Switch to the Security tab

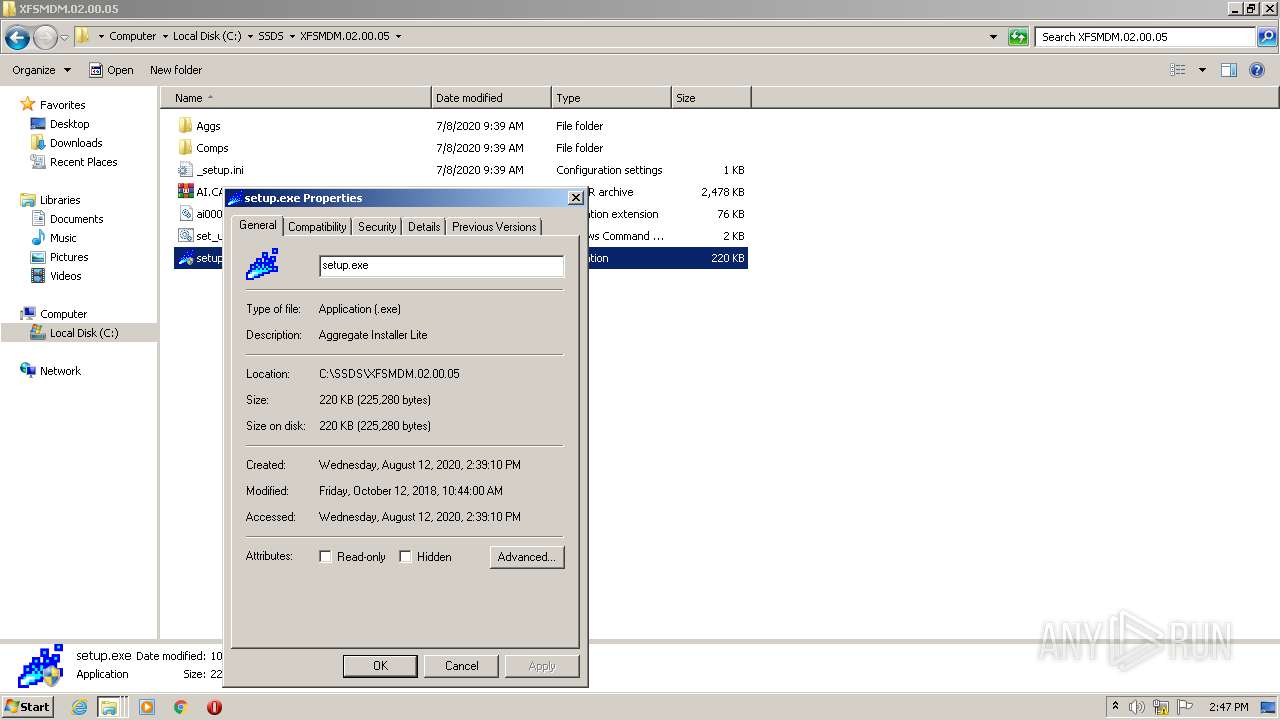click(x=377, y=227)
